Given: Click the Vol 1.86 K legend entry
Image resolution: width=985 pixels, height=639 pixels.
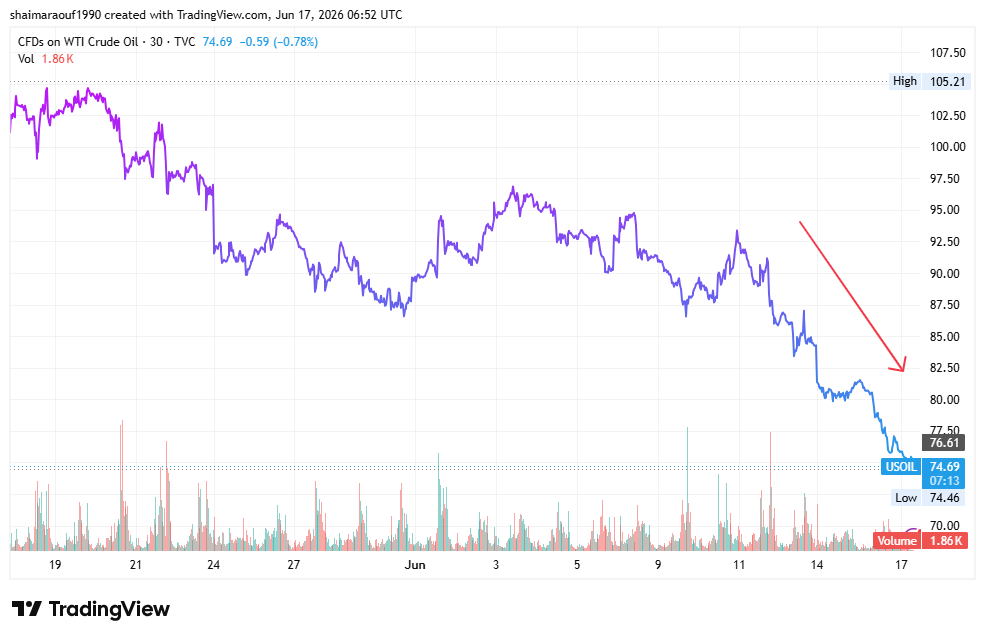Looking at the screenshot, I should point(46,59).
